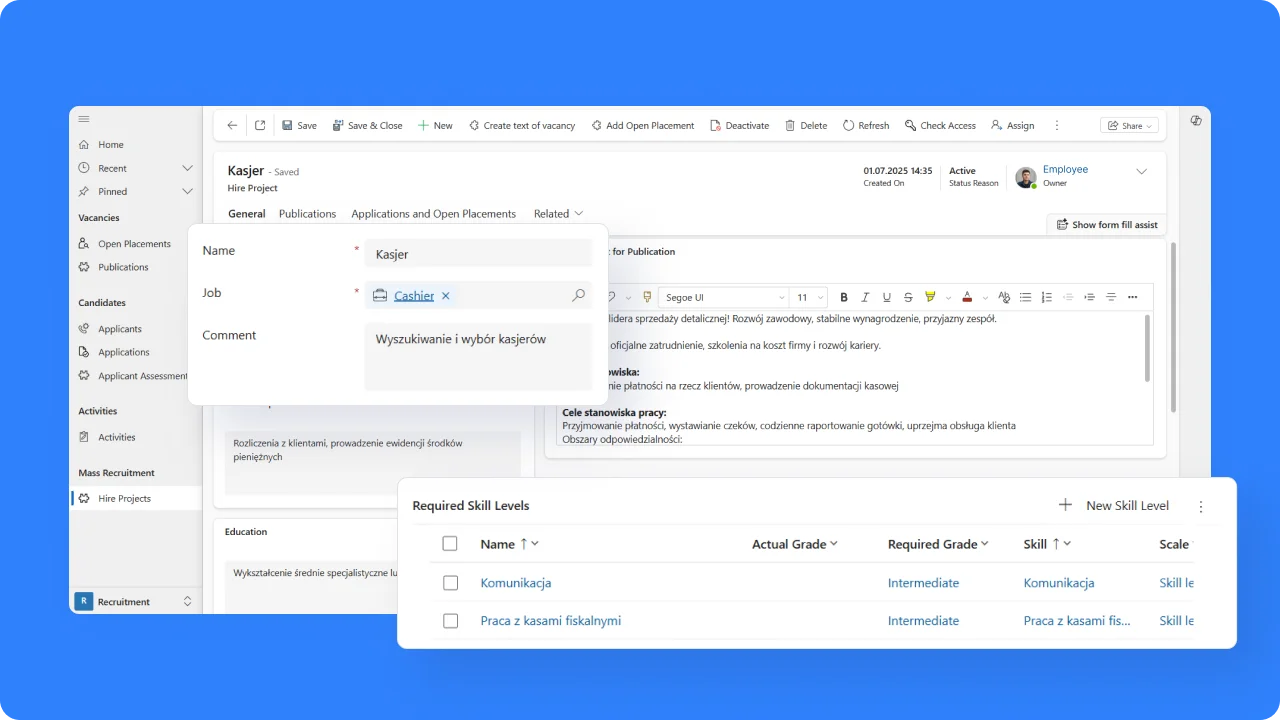Open the Segoe UI font dropdown
Image resolution: width=1280 pixels, height=720 pixels.
724,297
